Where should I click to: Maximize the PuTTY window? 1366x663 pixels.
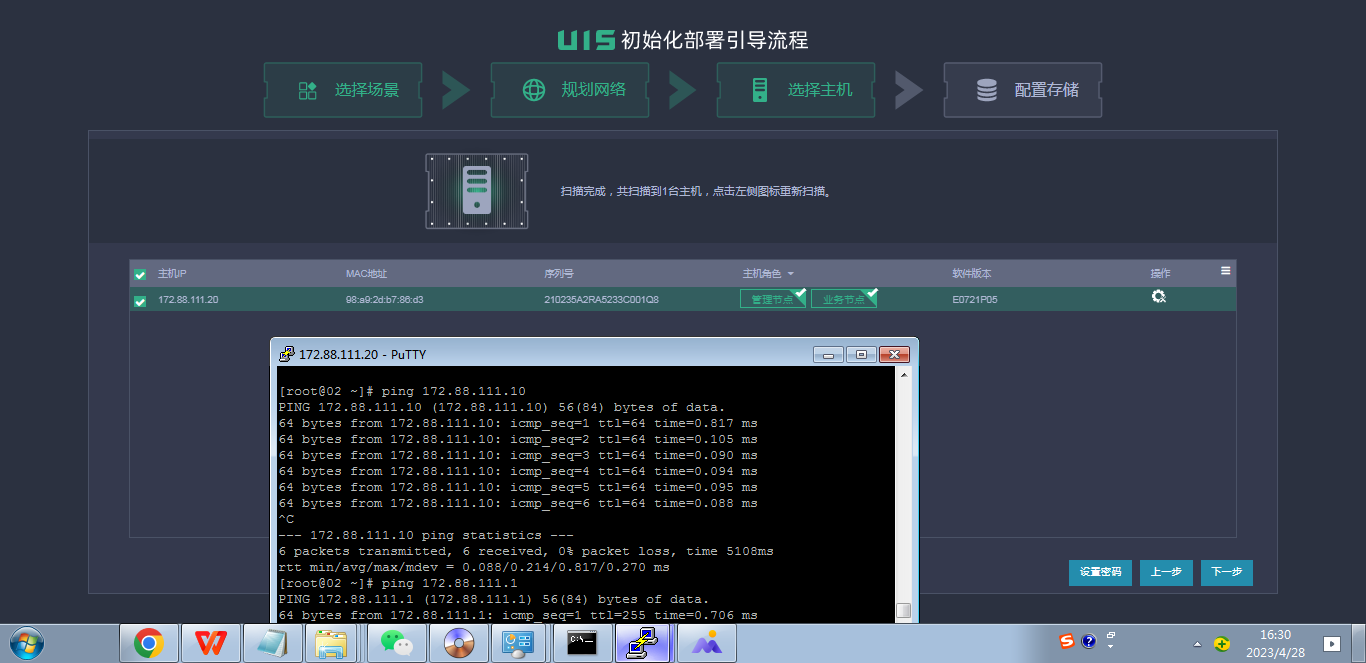[x=861, y=354]
